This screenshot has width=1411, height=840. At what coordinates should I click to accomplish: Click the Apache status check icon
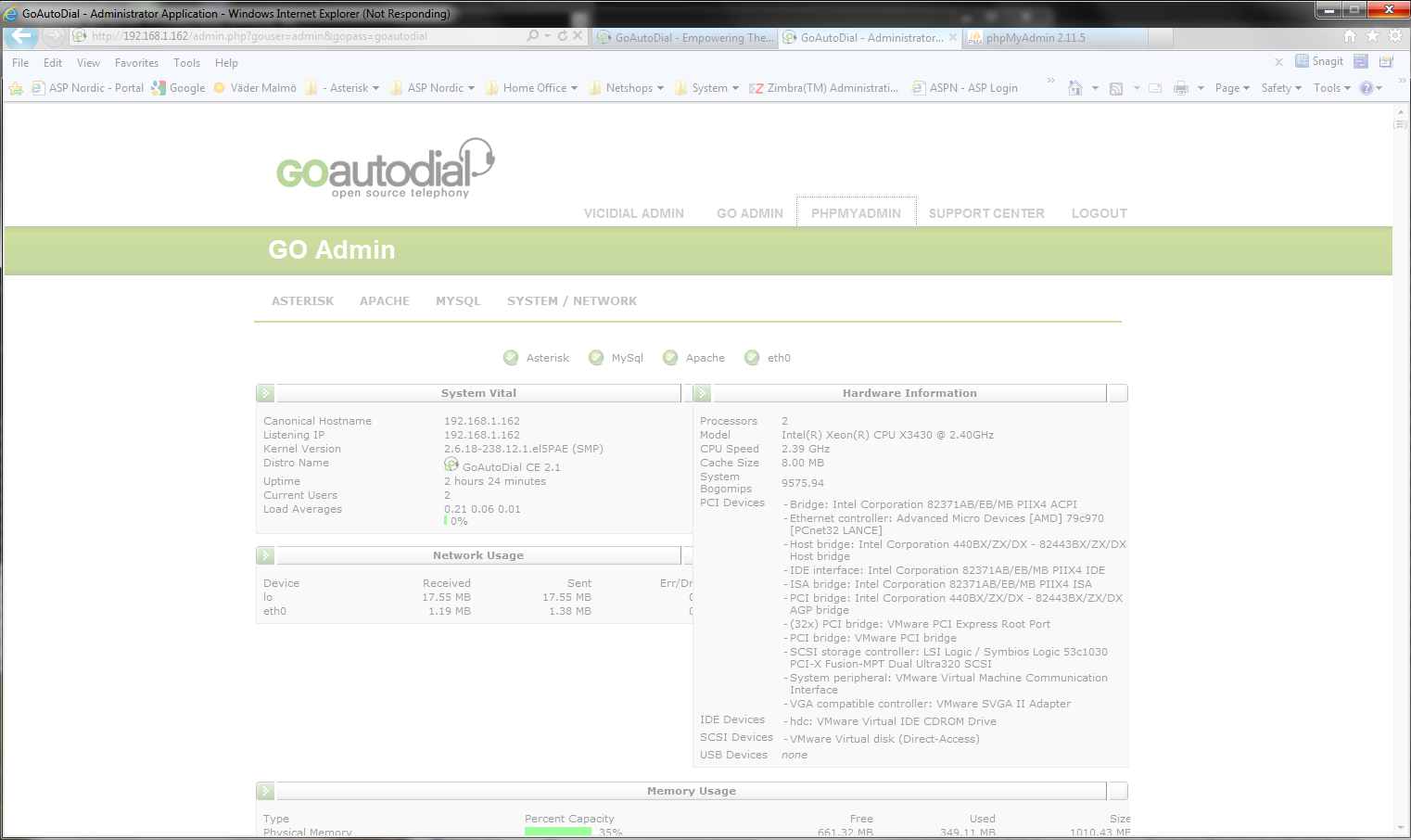point(670,358)
